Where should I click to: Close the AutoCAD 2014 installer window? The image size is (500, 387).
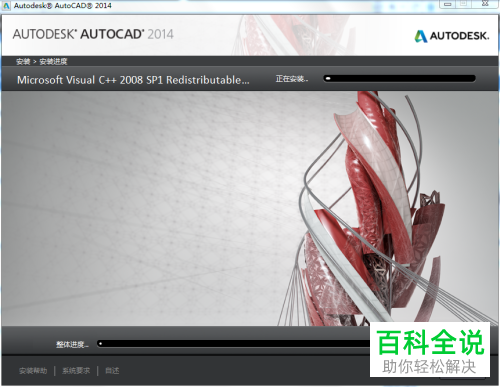[485, 4]
